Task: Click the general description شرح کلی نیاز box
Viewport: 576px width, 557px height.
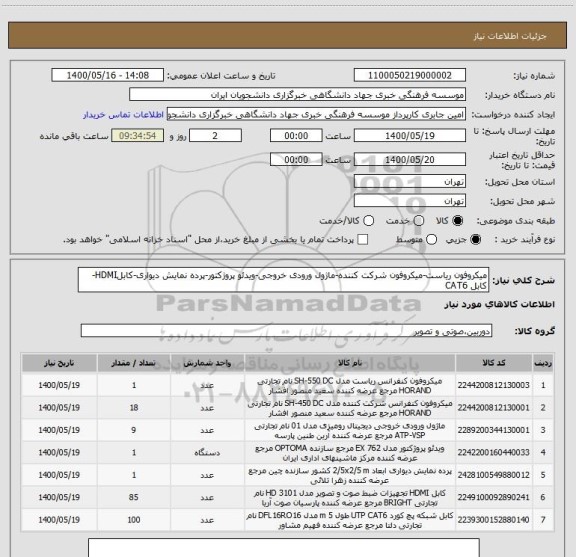Action: click(x=283, y=280)
